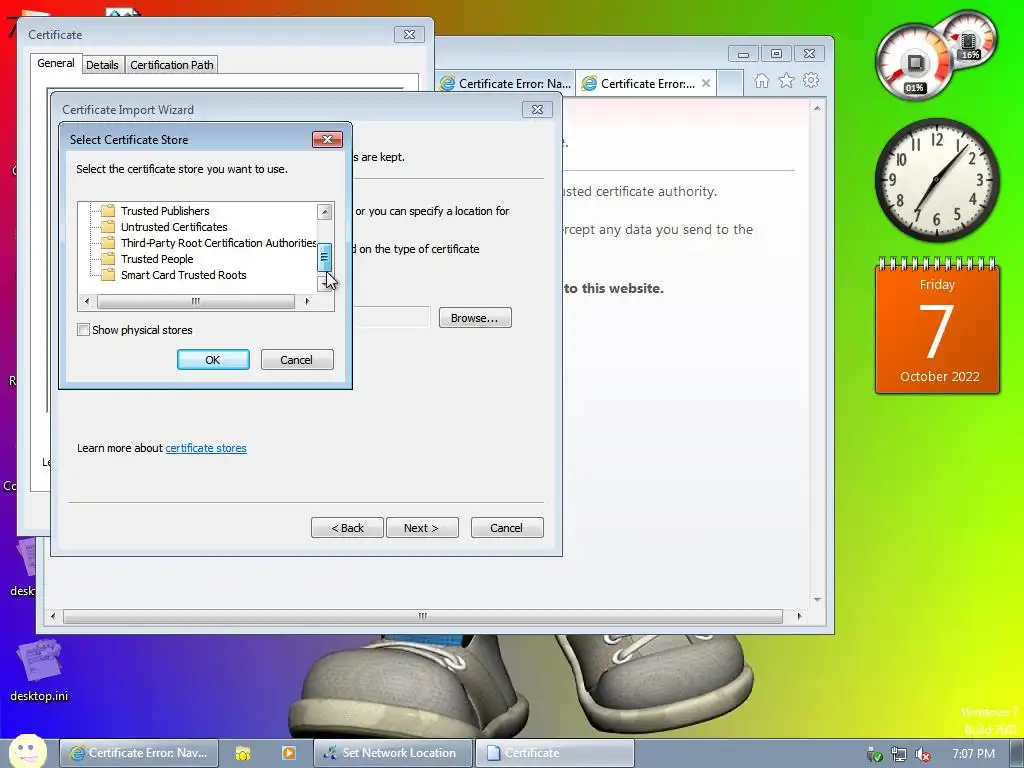Launch Windows Media Player from taskbar

(289, 753)
